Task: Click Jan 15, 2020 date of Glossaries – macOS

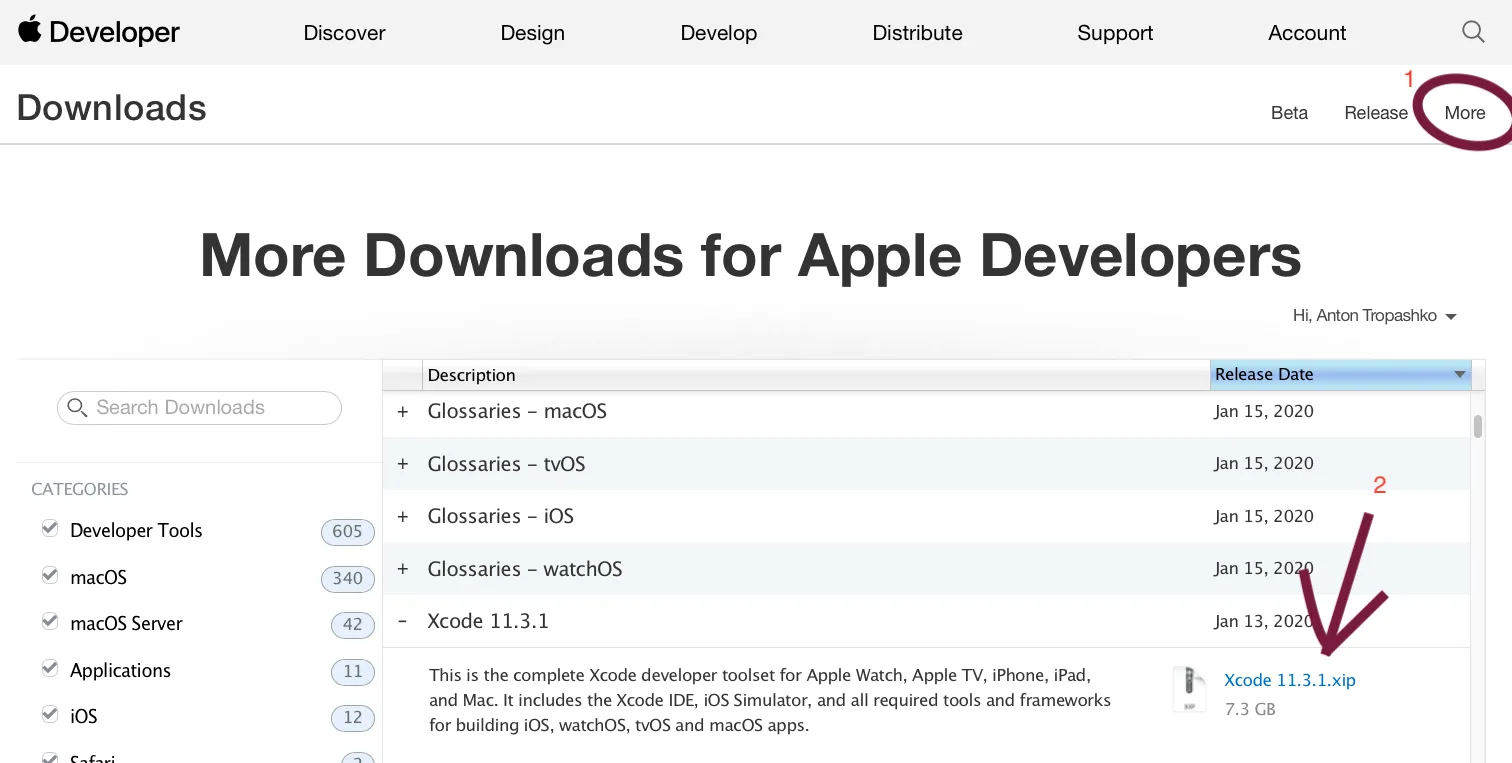Action: pyautogui.click(x=1264, y=411)
